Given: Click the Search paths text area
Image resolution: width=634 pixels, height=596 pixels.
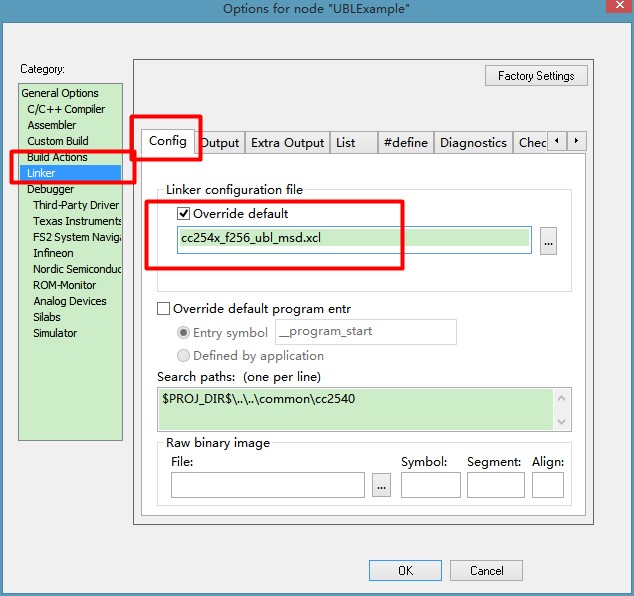Looking at the screenshot, I should 356,409.
